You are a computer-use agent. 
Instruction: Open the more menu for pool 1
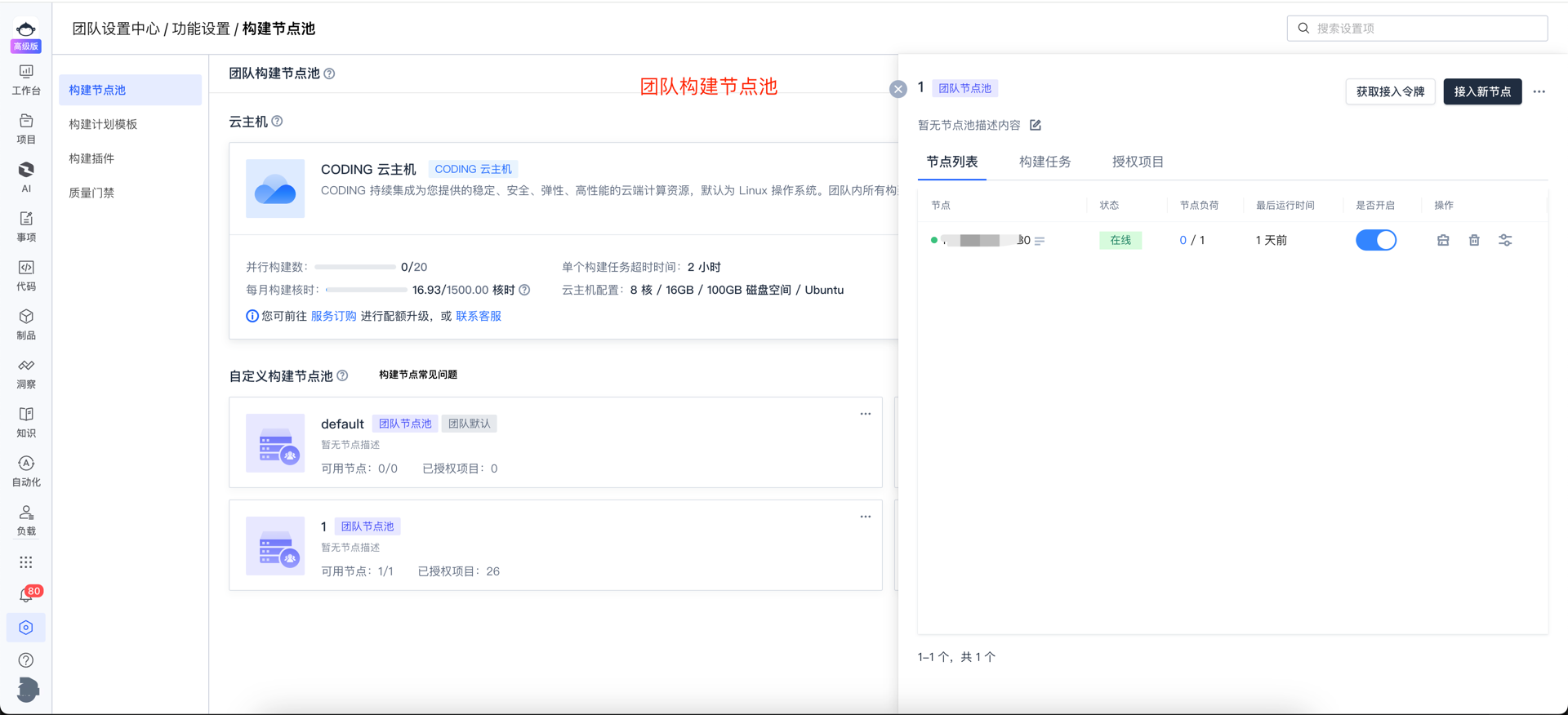[865, 517]
